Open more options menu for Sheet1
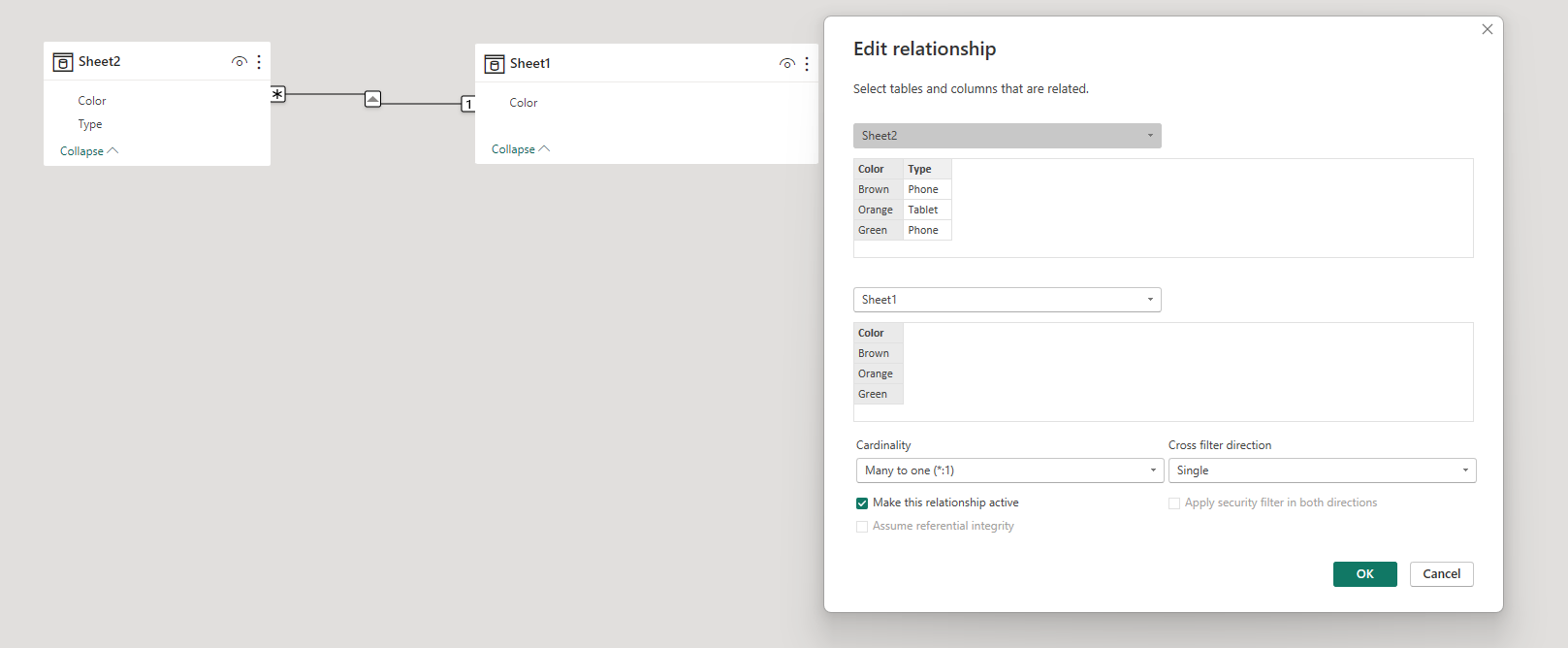 pos(807,64)
